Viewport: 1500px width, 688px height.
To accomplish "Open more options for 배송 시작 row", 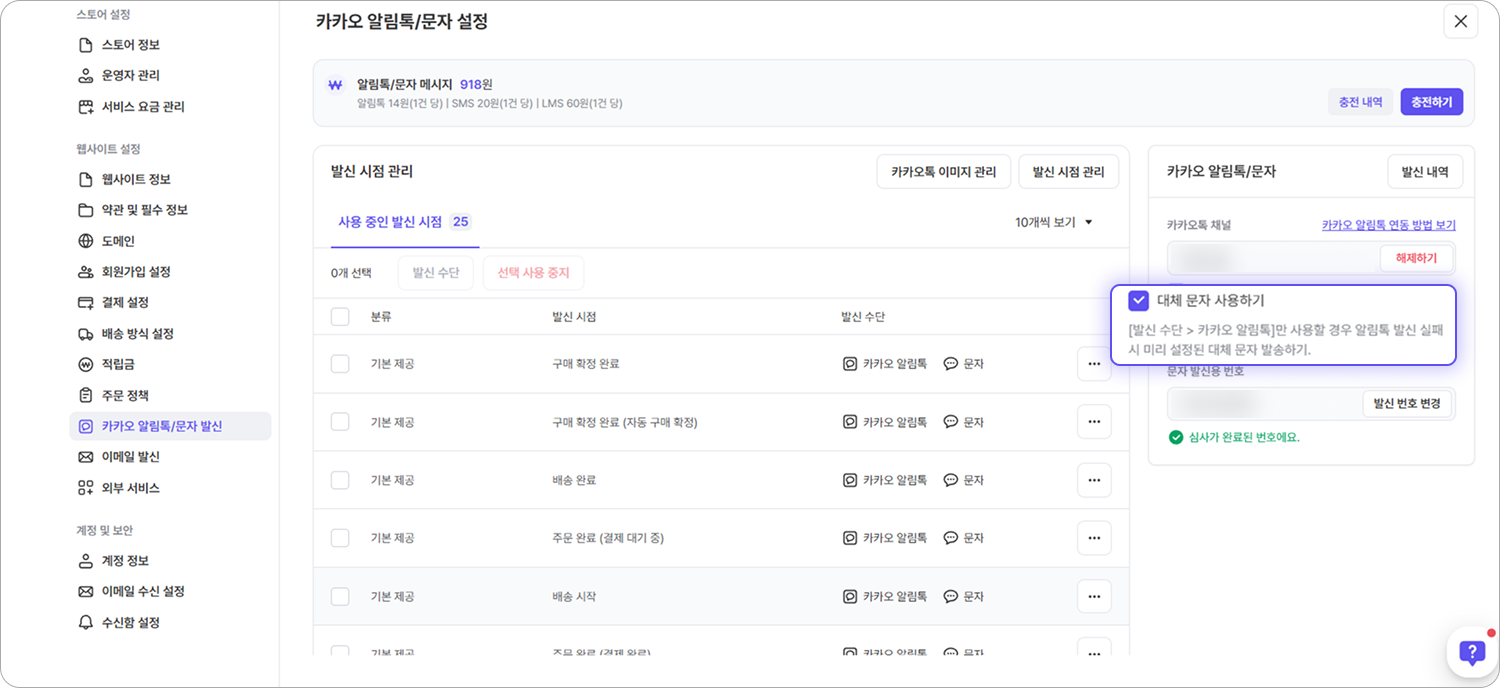I will (x=1094, y=596).
